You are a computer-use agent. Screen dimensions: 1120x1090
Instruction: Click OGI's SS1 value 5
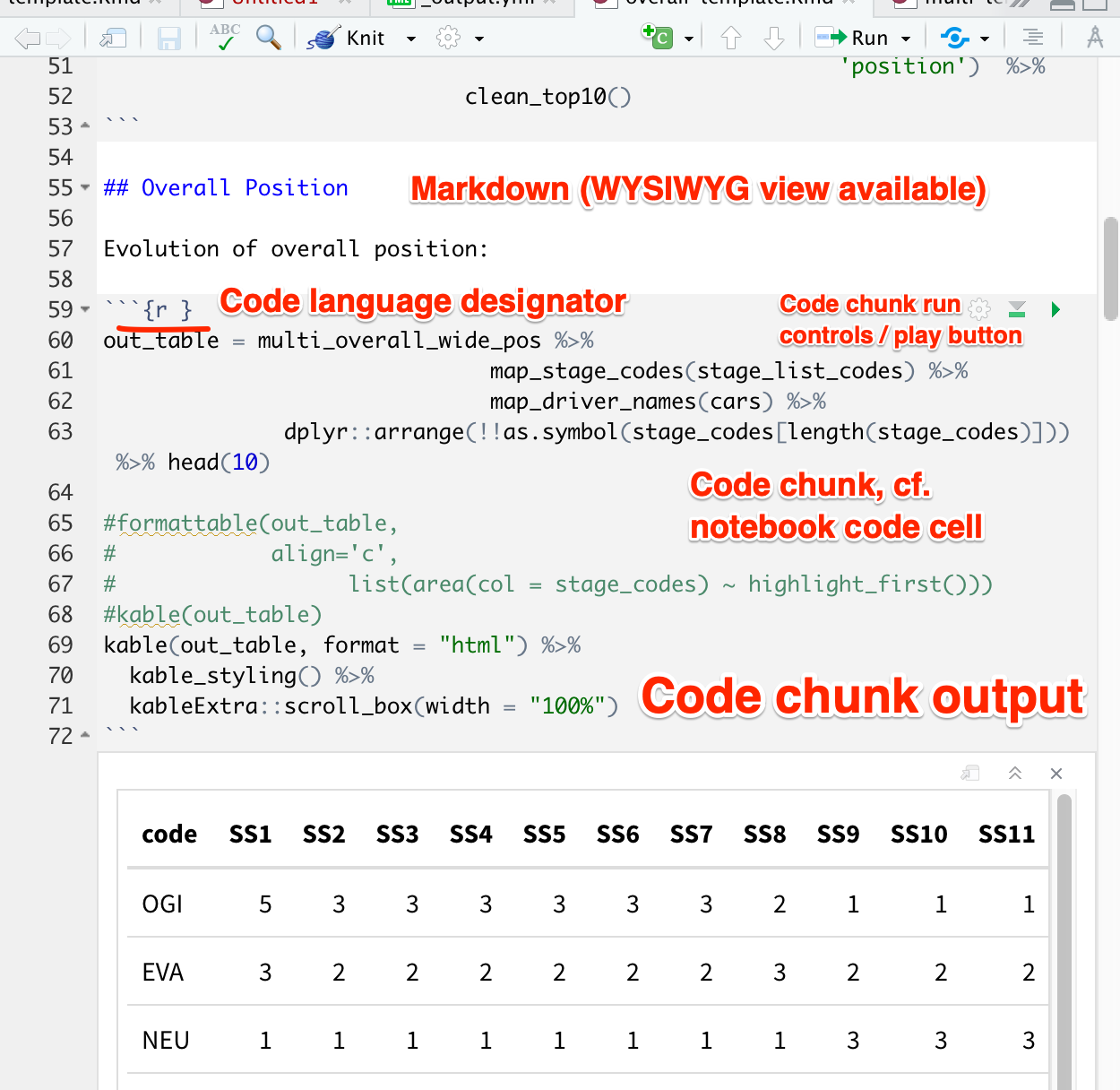click(x=265, y=904)
